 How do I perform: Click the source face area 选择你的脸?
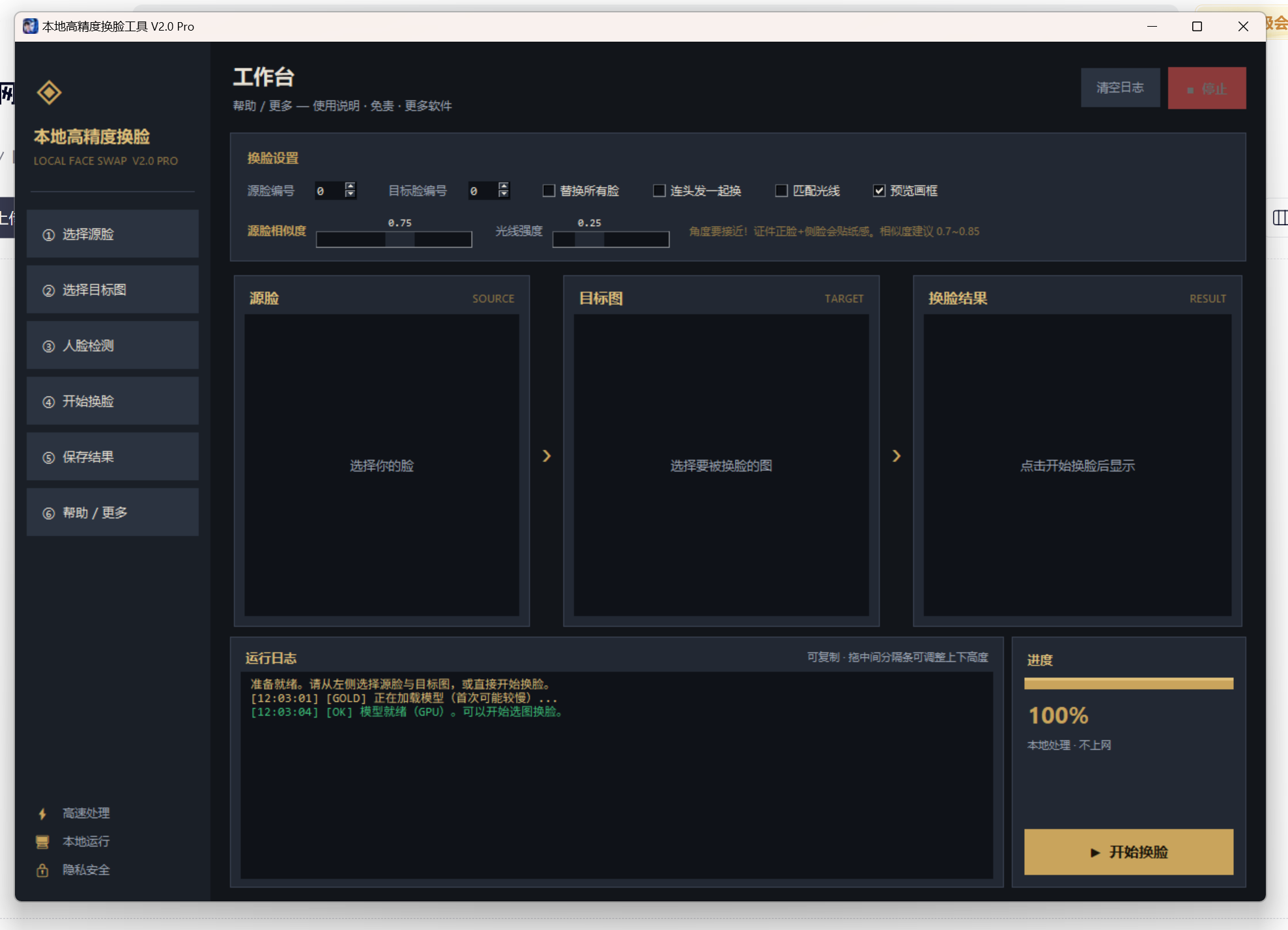pos(382,465)
